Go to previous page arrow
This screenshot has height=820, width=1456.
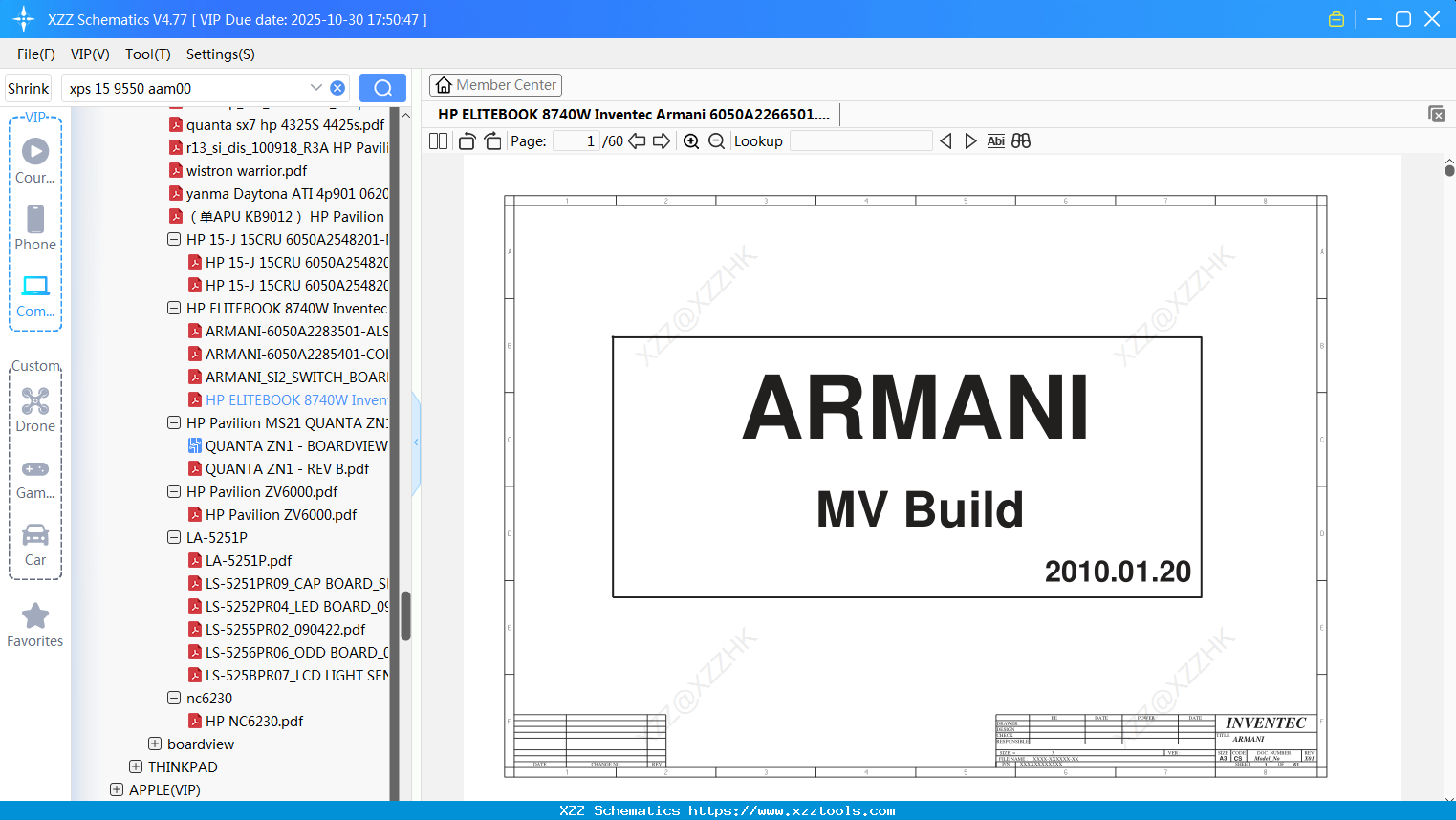[637, 140]
